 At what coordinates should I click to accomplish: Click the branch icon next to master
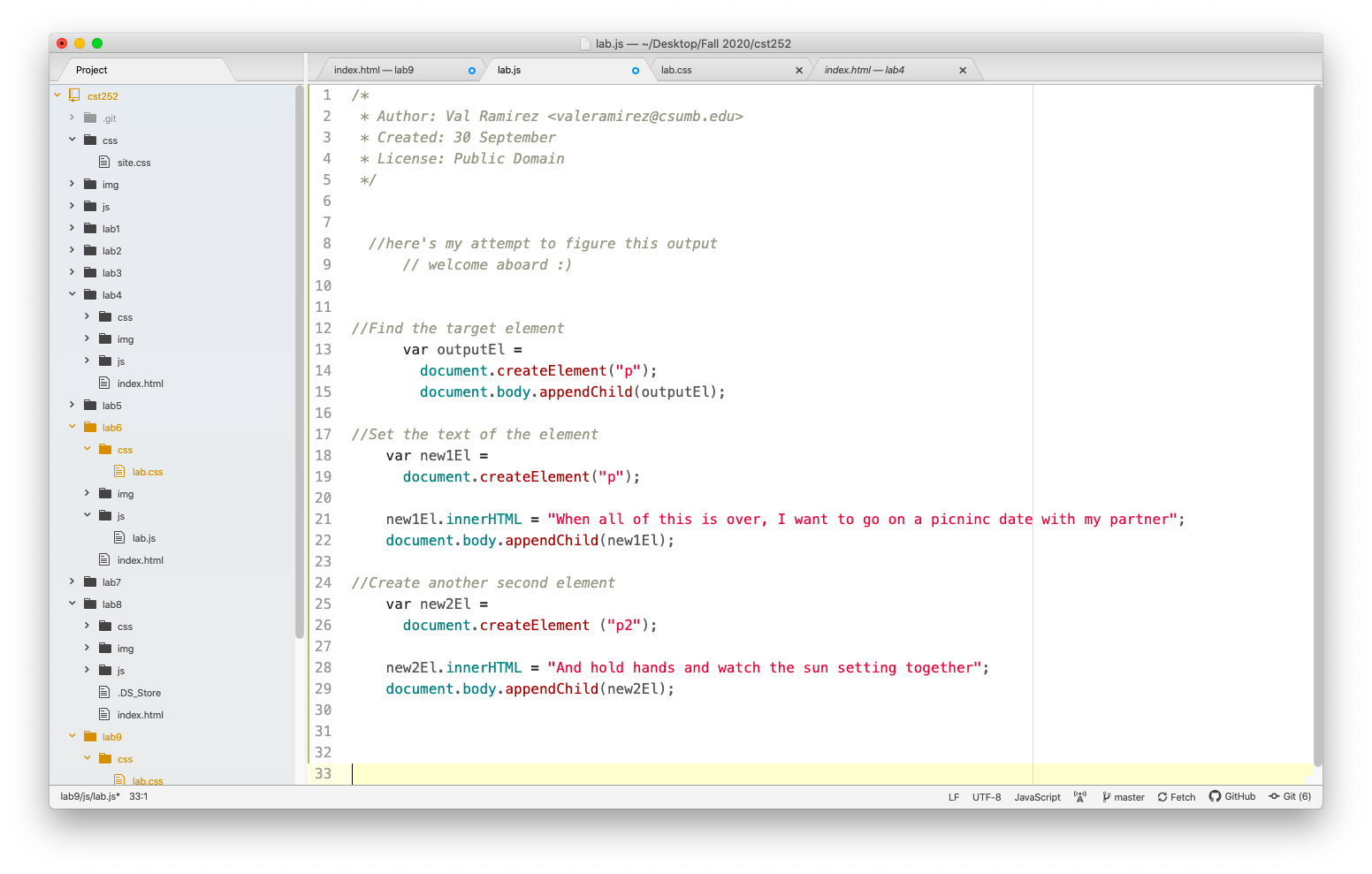click(1107, 796)
